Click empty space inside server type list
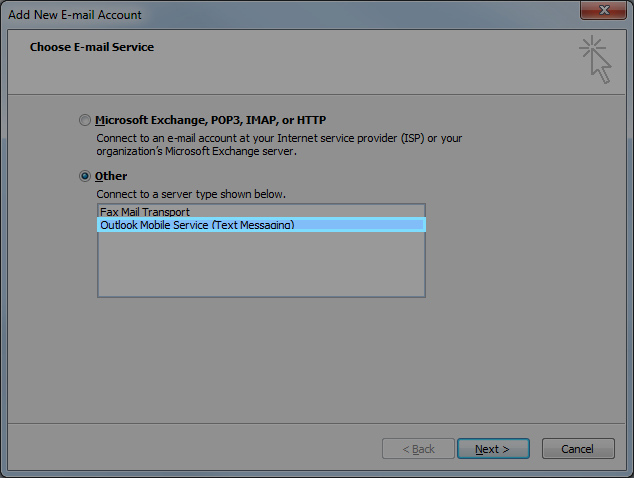634x478 pixels. click(x=260, y=265)
